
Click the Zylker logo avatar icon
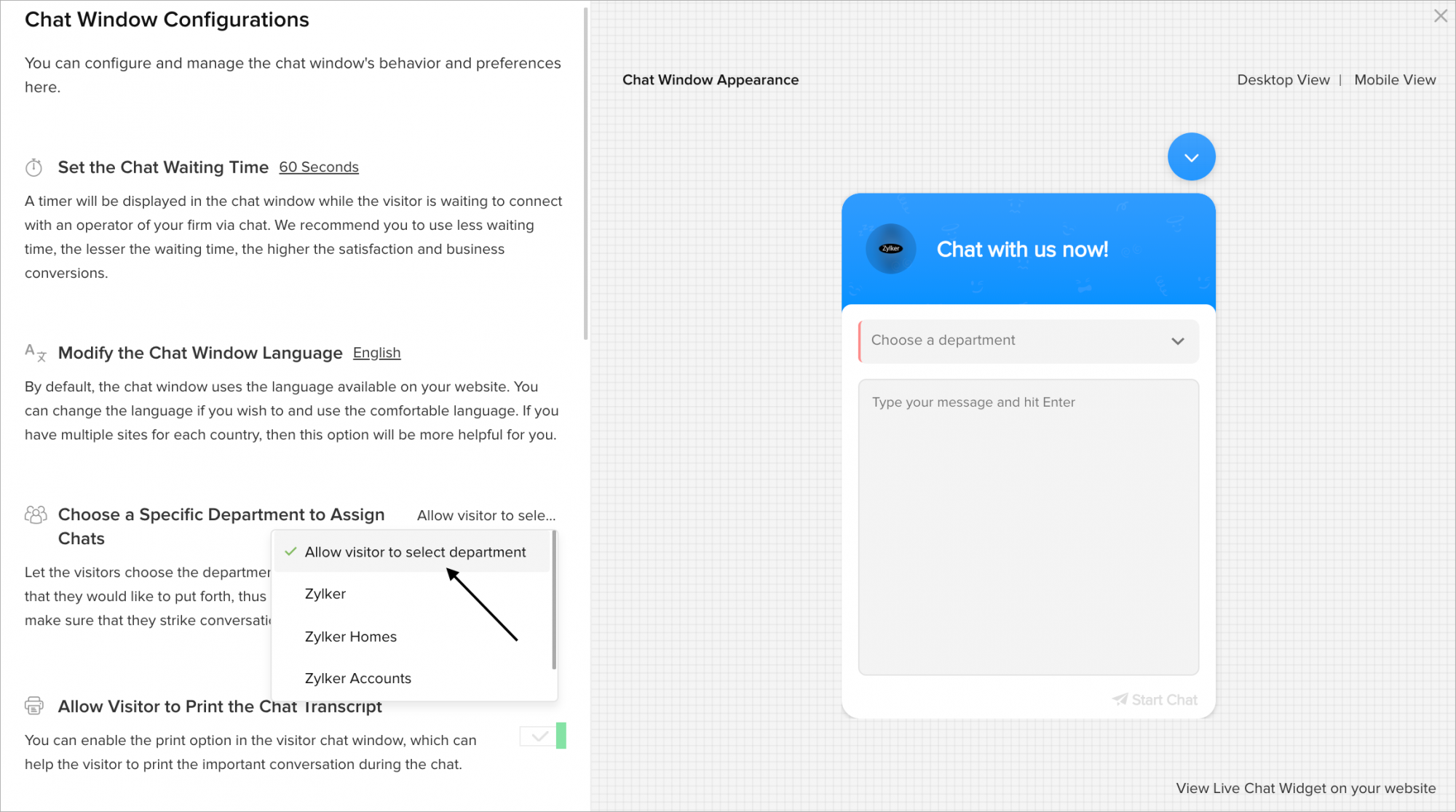pyautogui.click(x=890, y=248)
